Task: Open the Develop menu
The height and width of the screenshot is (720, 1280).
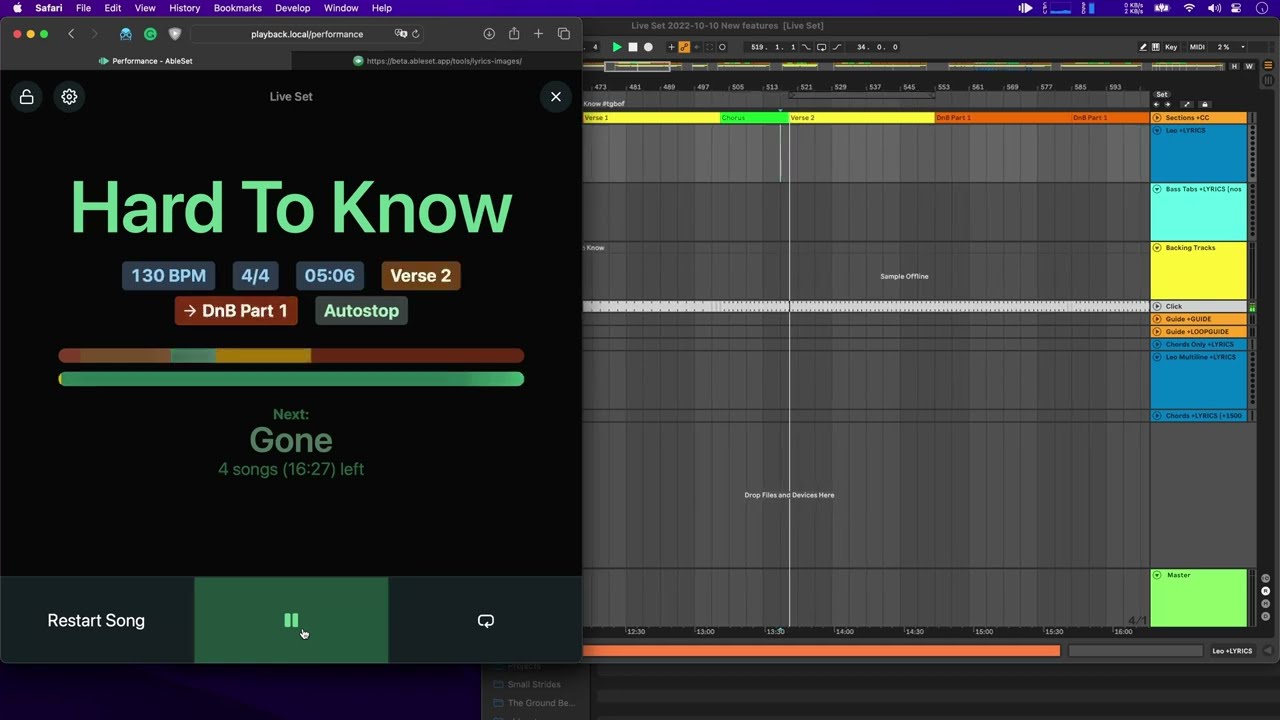Action: click(293, 8)
